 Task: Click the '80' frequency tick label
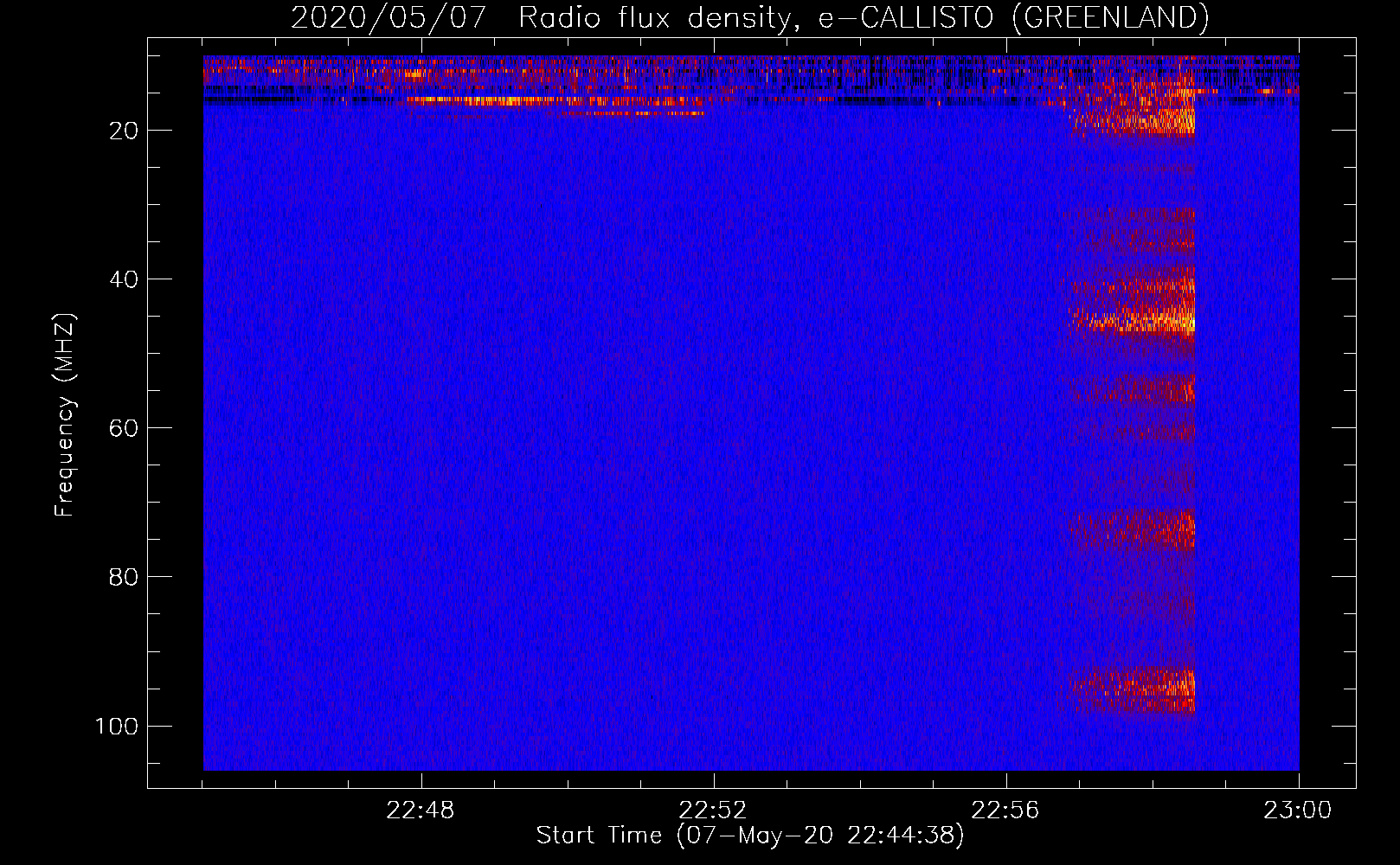(x=124, y=577)
